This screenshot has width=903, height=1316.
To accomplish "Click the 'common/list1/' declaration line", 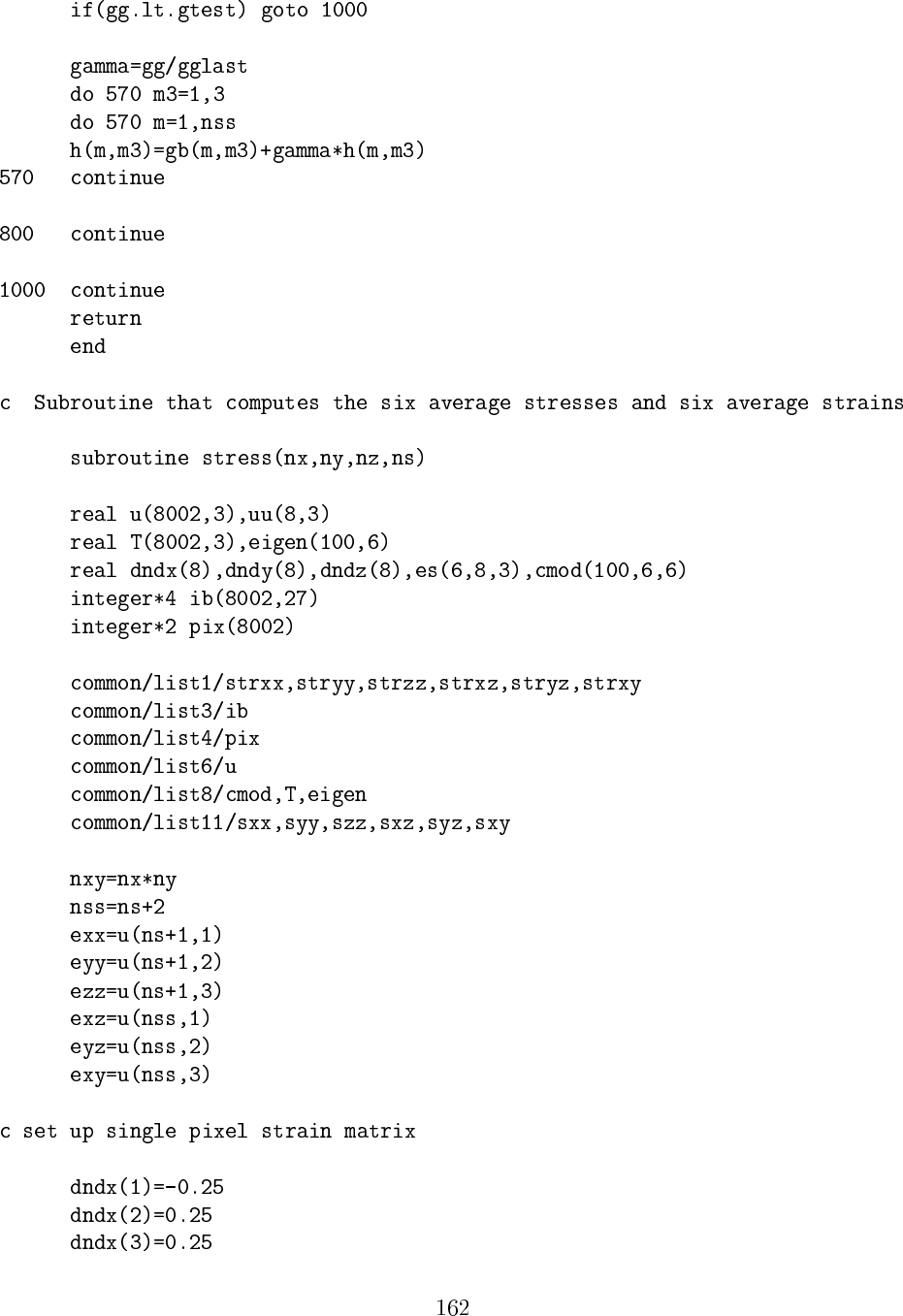I will (x=355, y=685).
